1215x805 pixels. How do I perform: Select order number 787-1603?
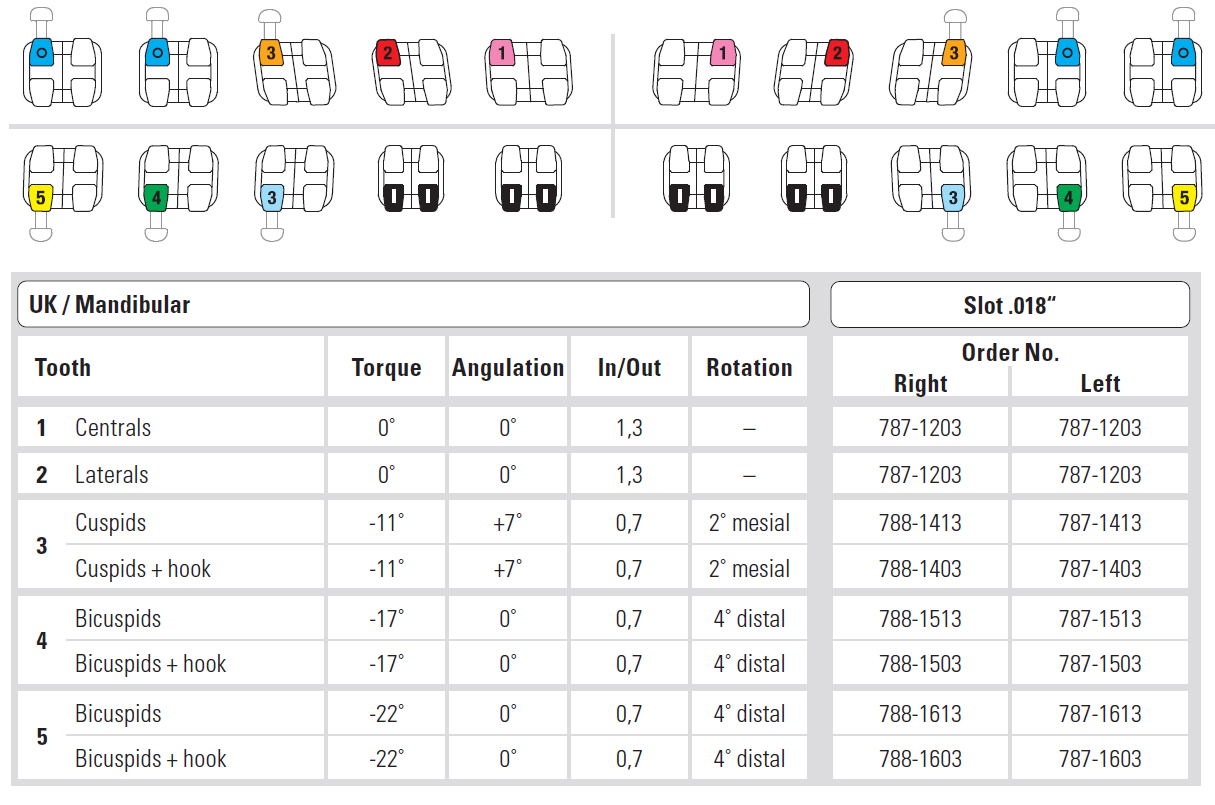point(1100,759)
